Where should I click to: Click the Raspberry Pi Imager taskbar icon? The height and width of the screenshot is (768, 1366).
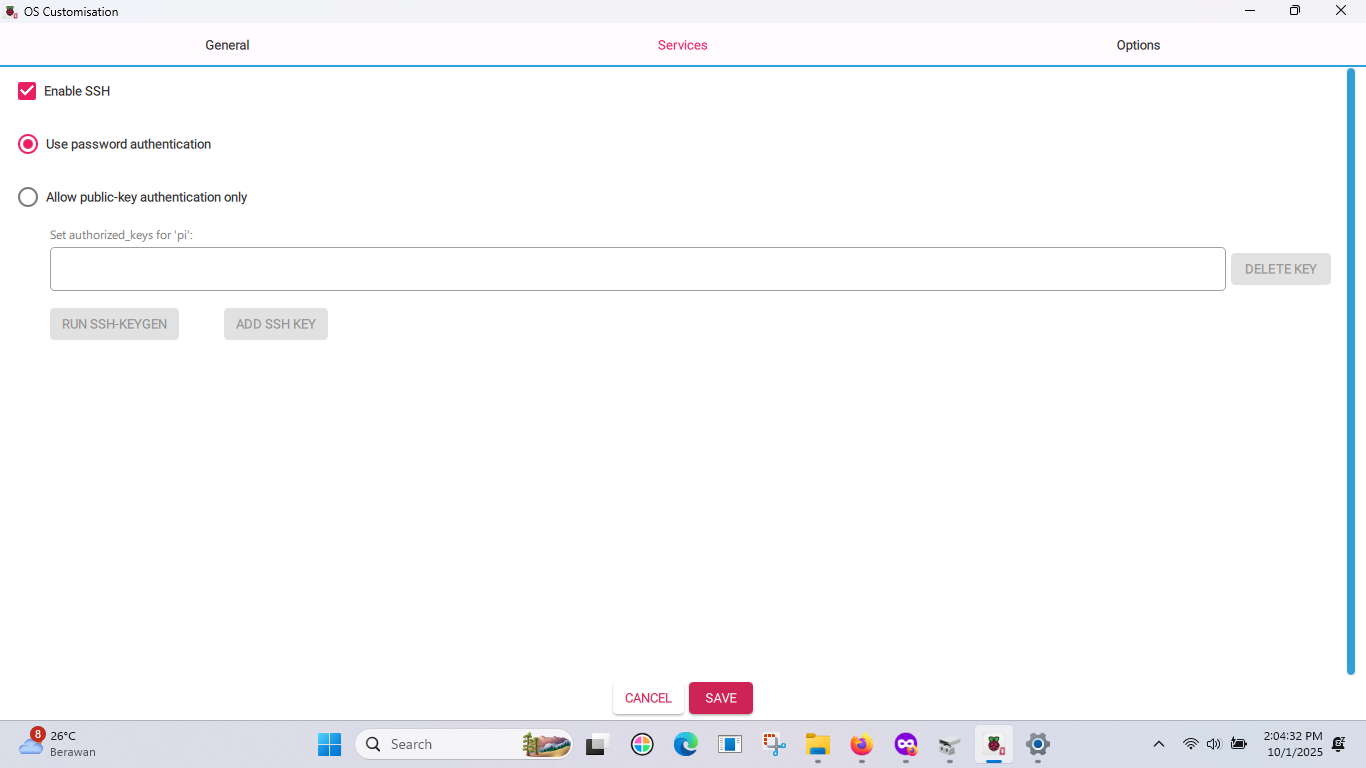993,744
